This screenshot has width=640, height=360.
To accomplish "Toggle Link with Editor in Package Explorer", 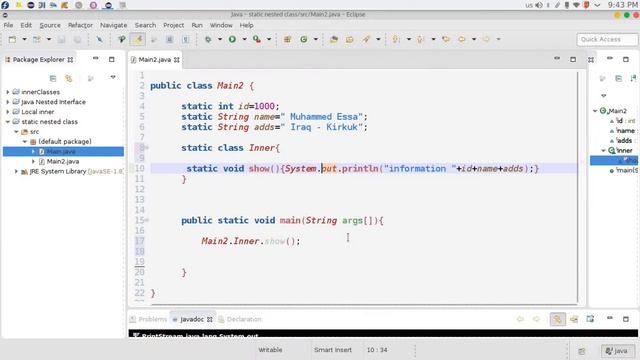I will [69, 78].
